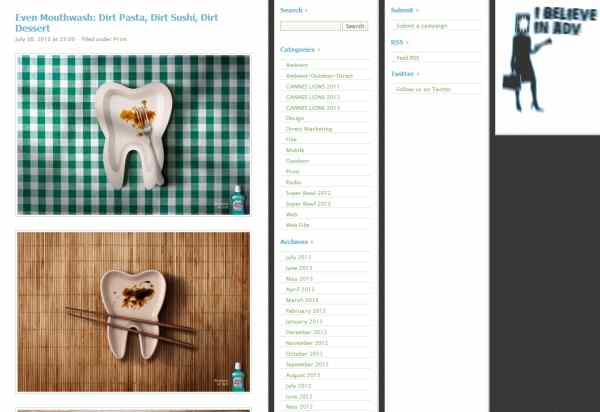600x412 pixels.
Task: Click the I Believe in Adv logo
Action: coord(548,67)
